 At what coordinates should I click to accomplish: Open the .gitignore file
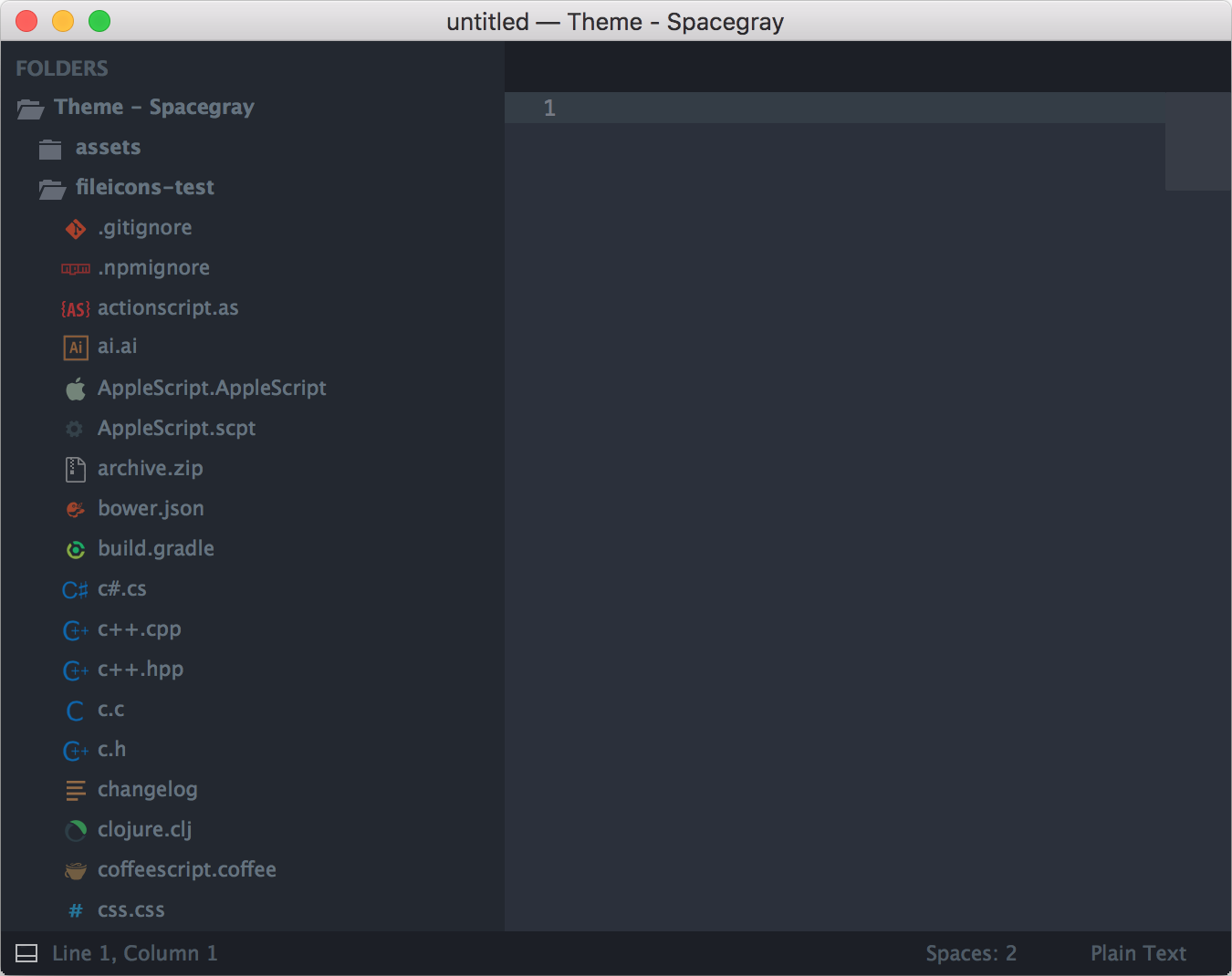[145, 227]
